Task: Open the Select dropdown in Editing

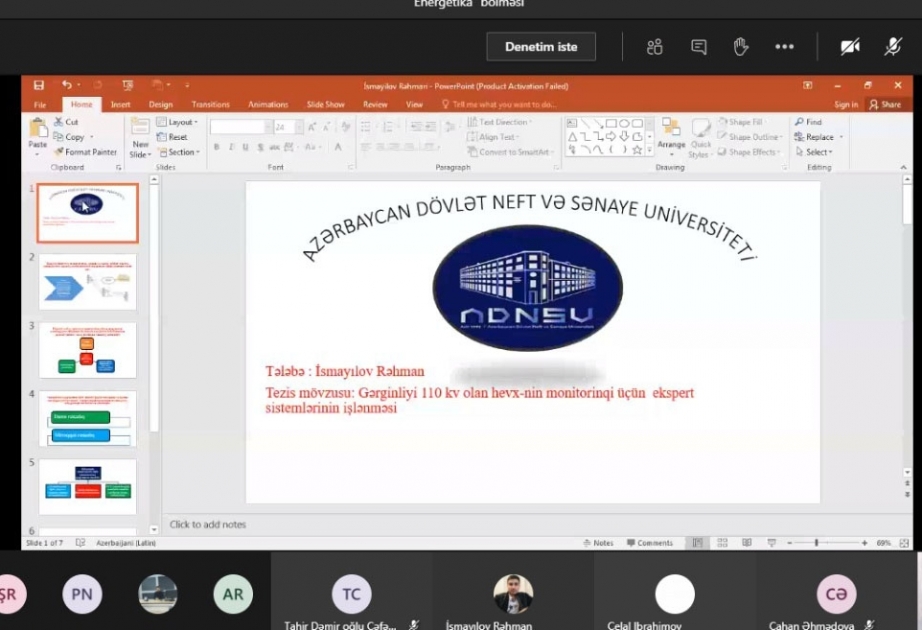Action: (814, 152)
